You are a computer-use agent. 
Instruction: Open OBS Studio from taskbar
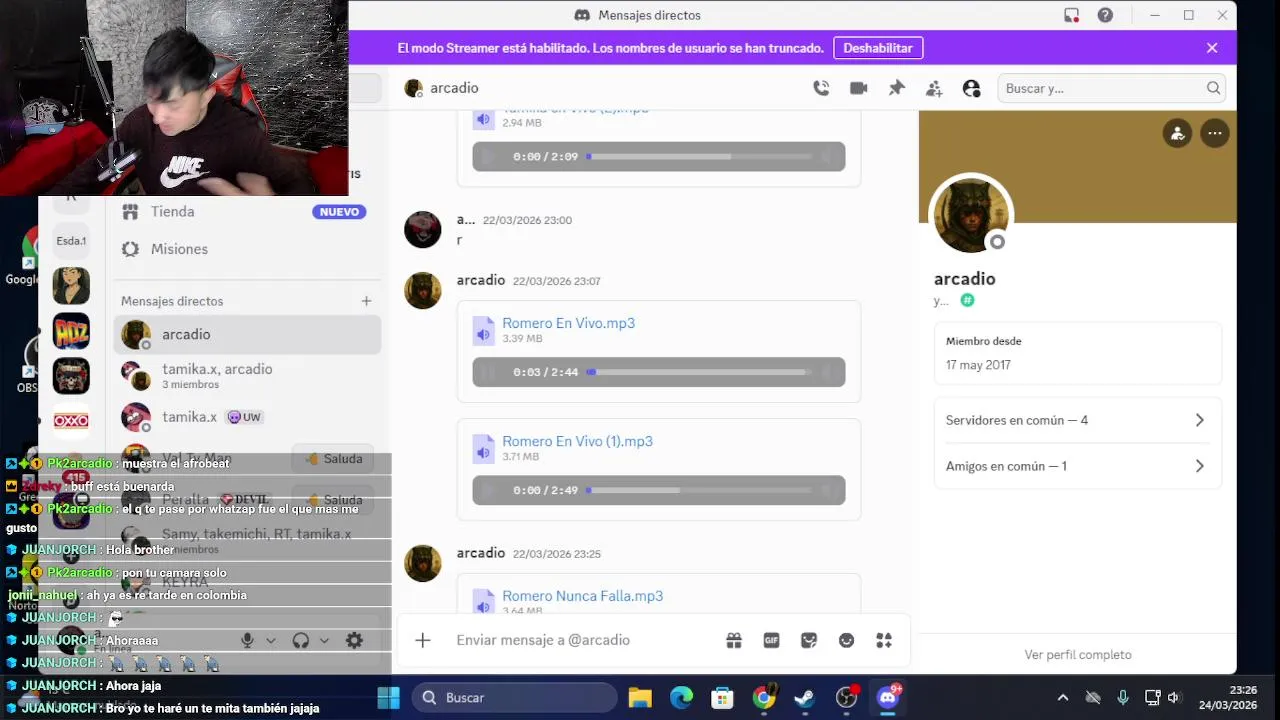(846, 698)
